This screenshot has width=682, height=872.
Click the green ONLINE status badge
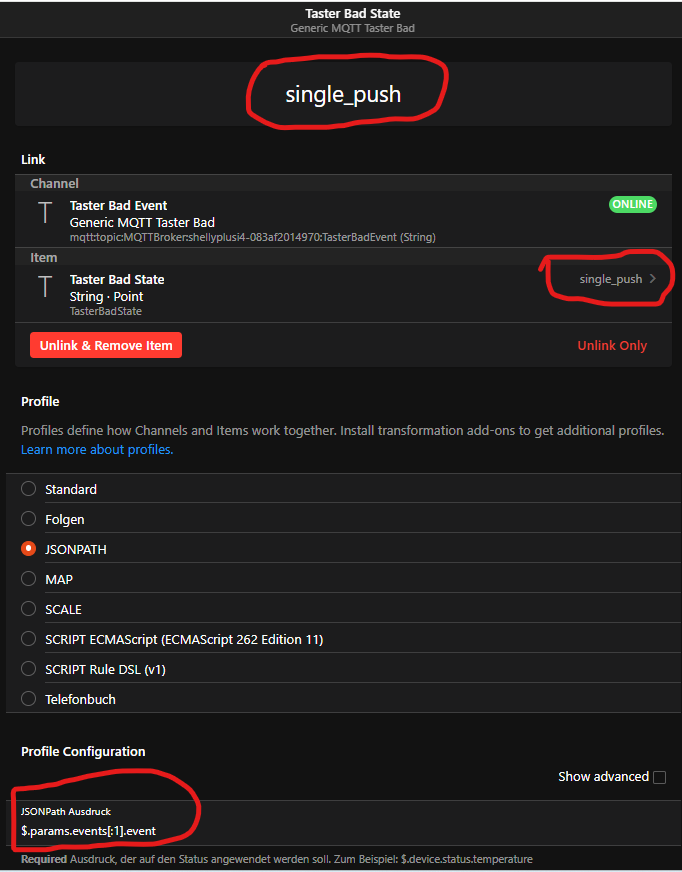point(633,204)
